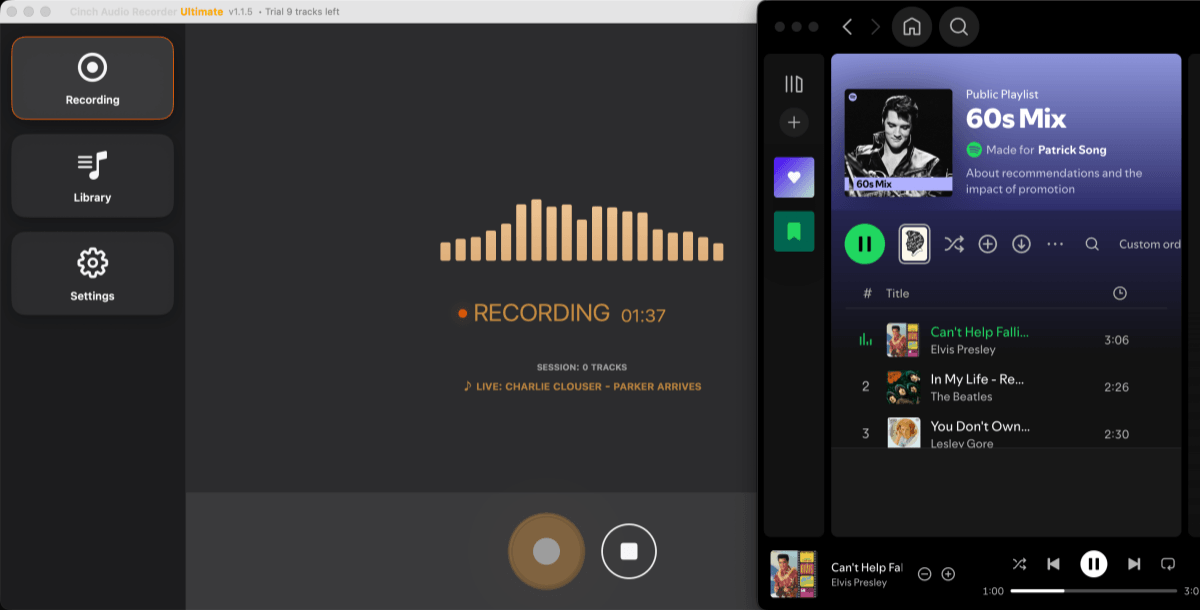Open the green bookmark Your Episodes item

[794, 231]
